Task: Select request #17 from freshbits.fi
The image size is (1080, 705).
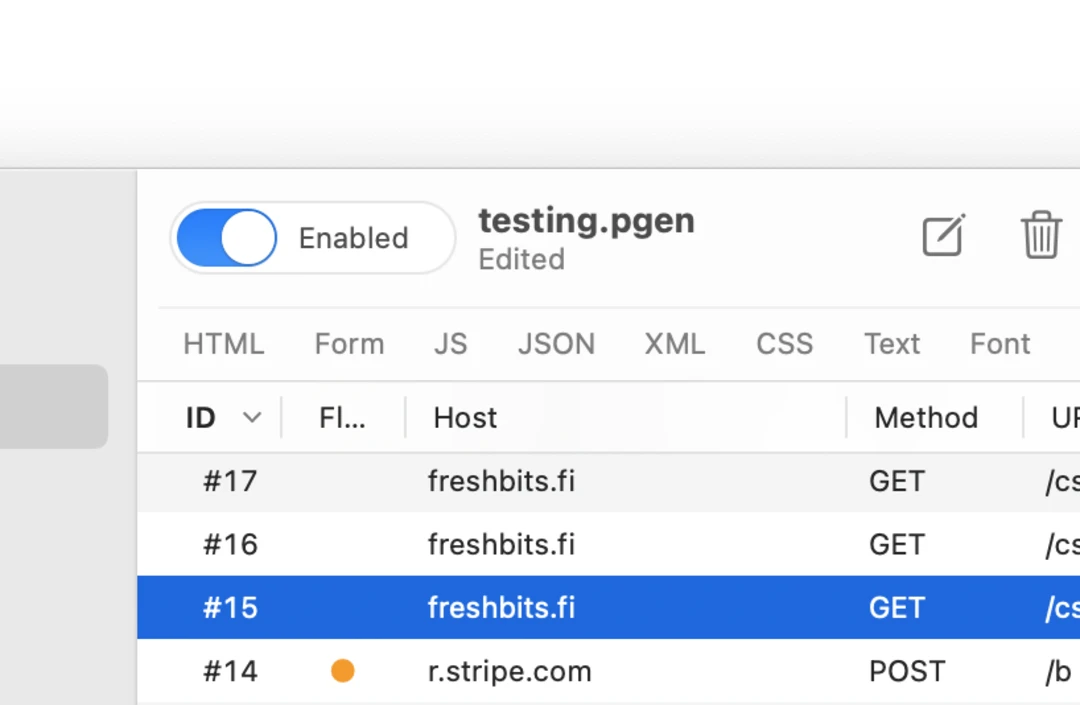Action: point(501,482)
